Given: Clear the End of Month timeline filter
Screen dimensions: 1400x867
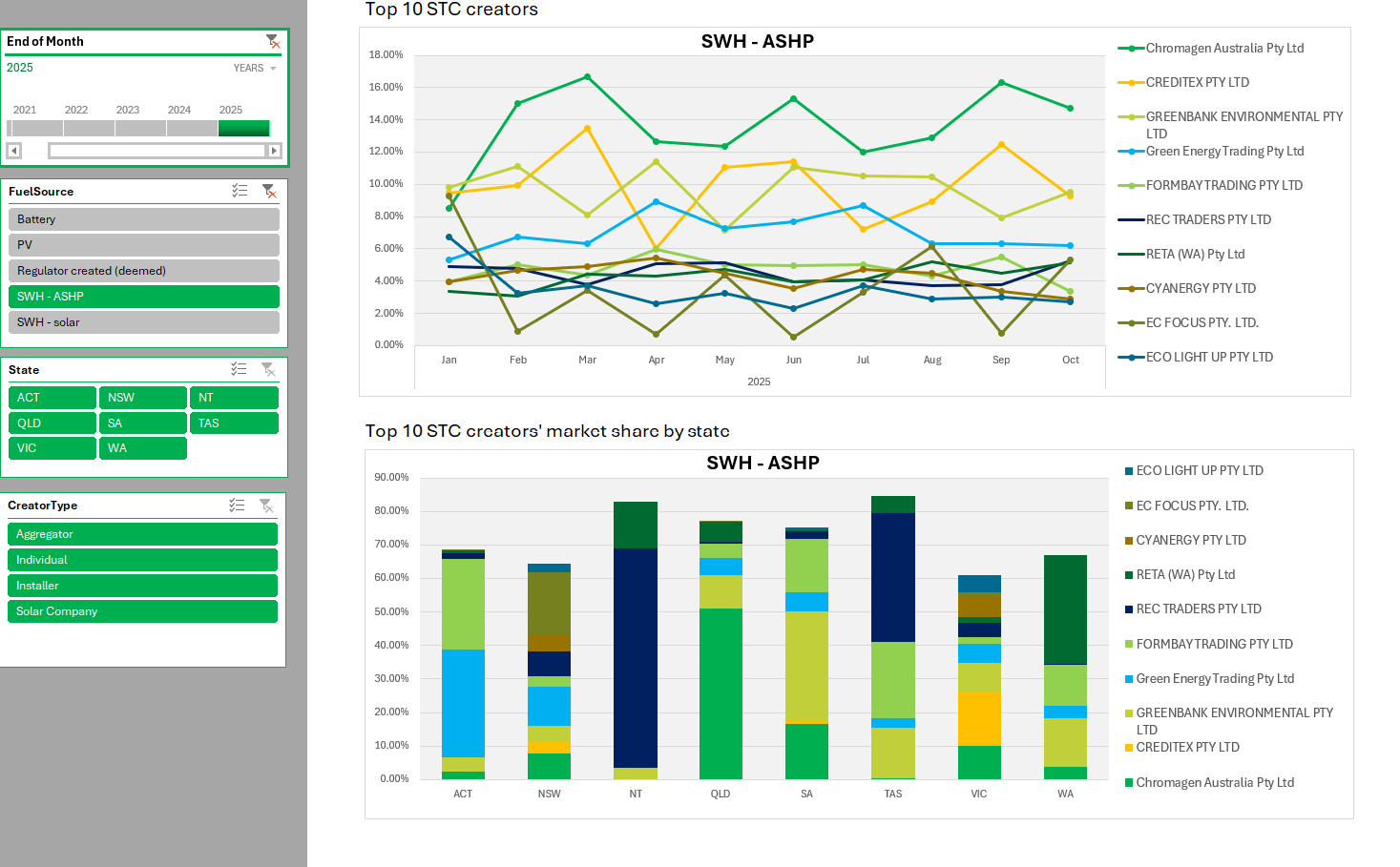Looking at the screenshot, I should coord(273,41).
